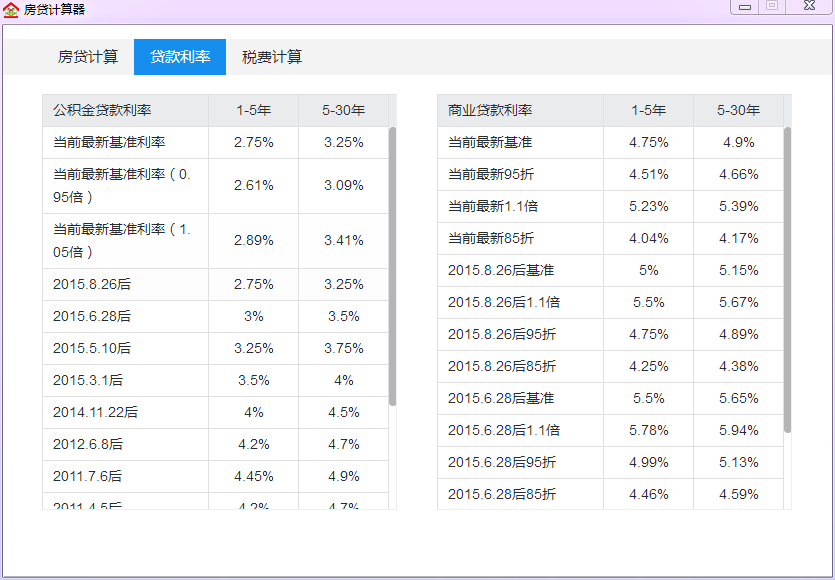Click the 2015.3.1后 row label
This screenshot has width=835, height=580.
click(88, 381)
